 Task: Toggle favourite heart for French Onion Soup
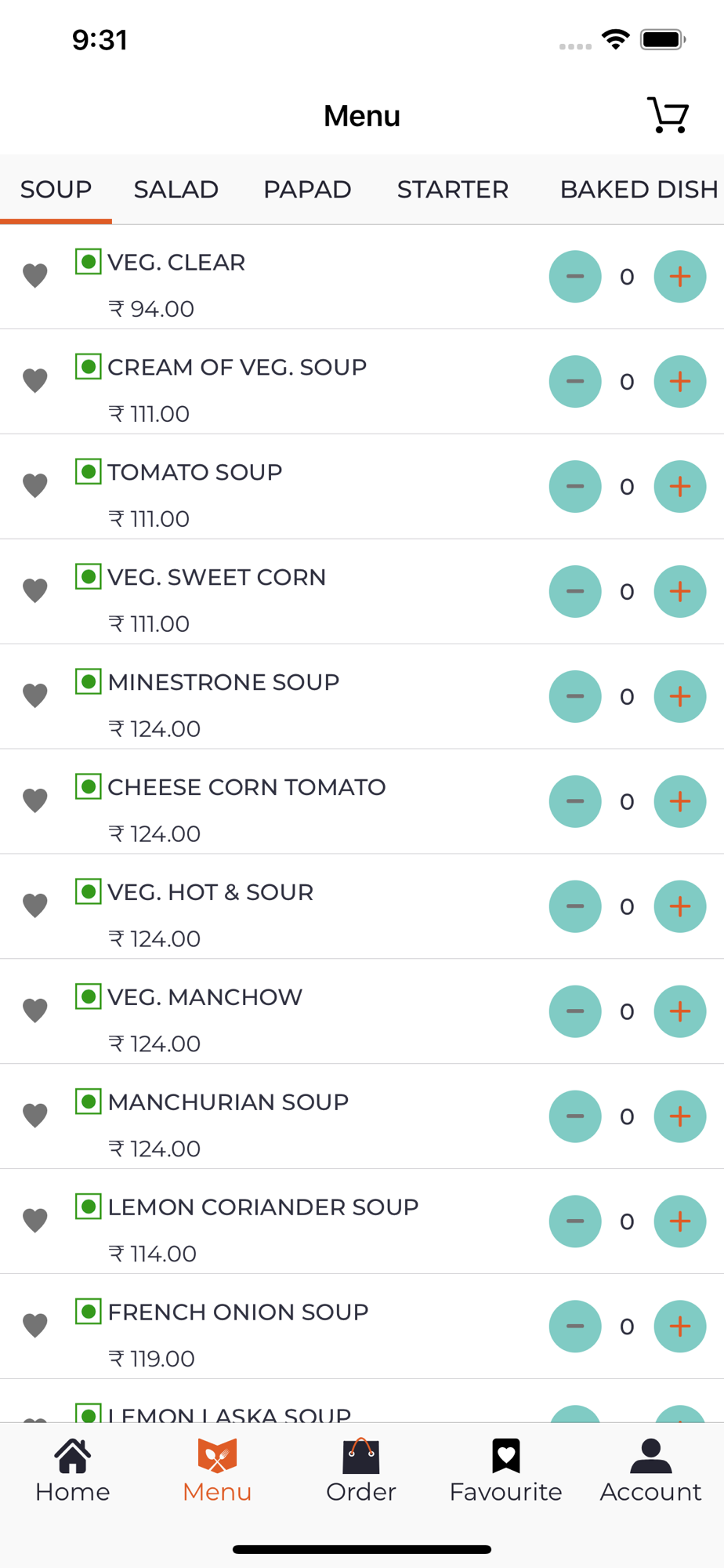click(35, 1326)
